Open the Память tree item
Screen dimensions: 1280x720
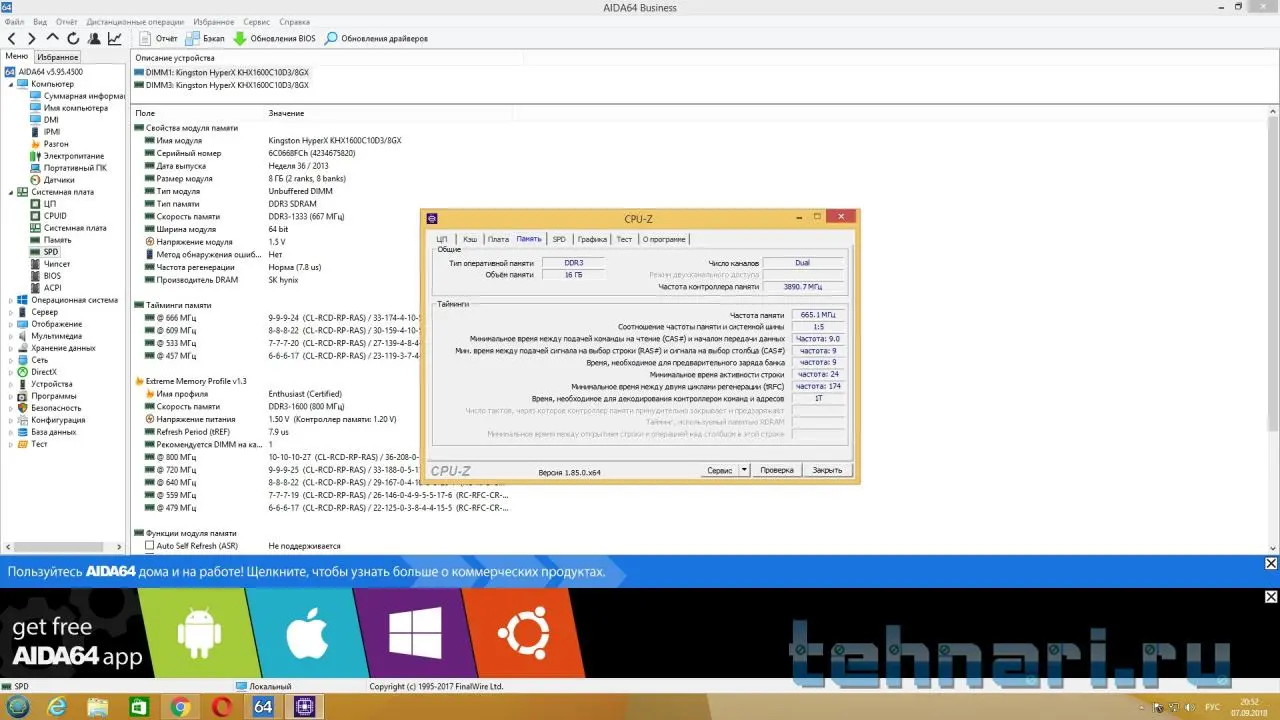coord(57,240)
